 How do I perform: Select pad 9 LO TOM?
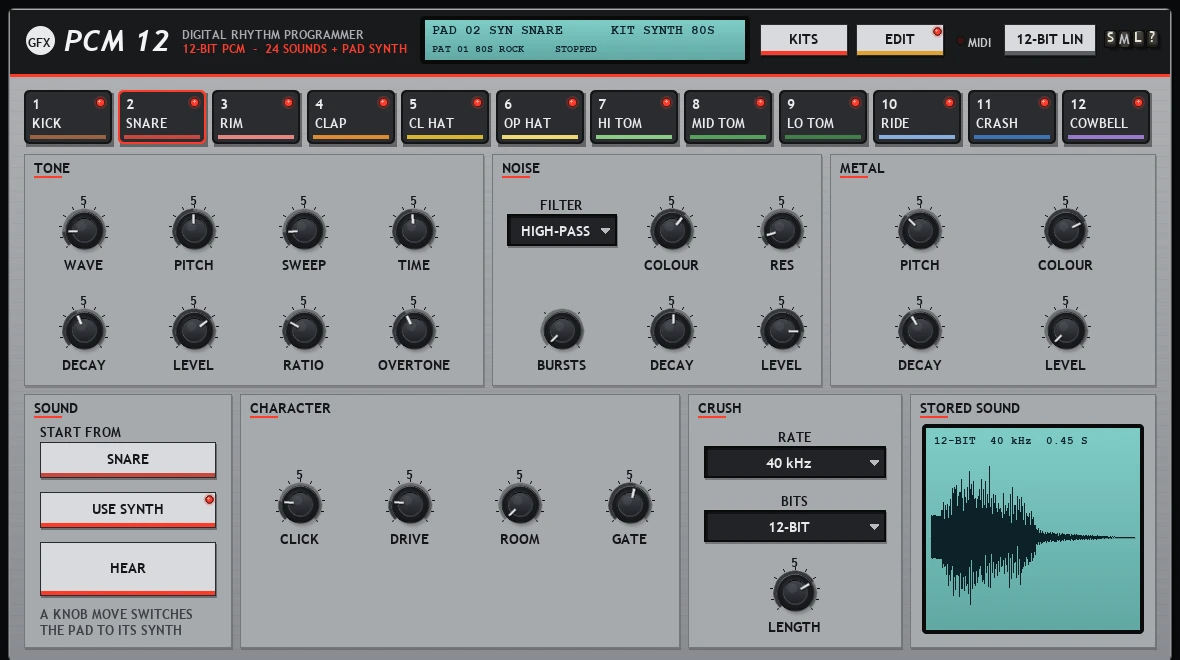823,117
